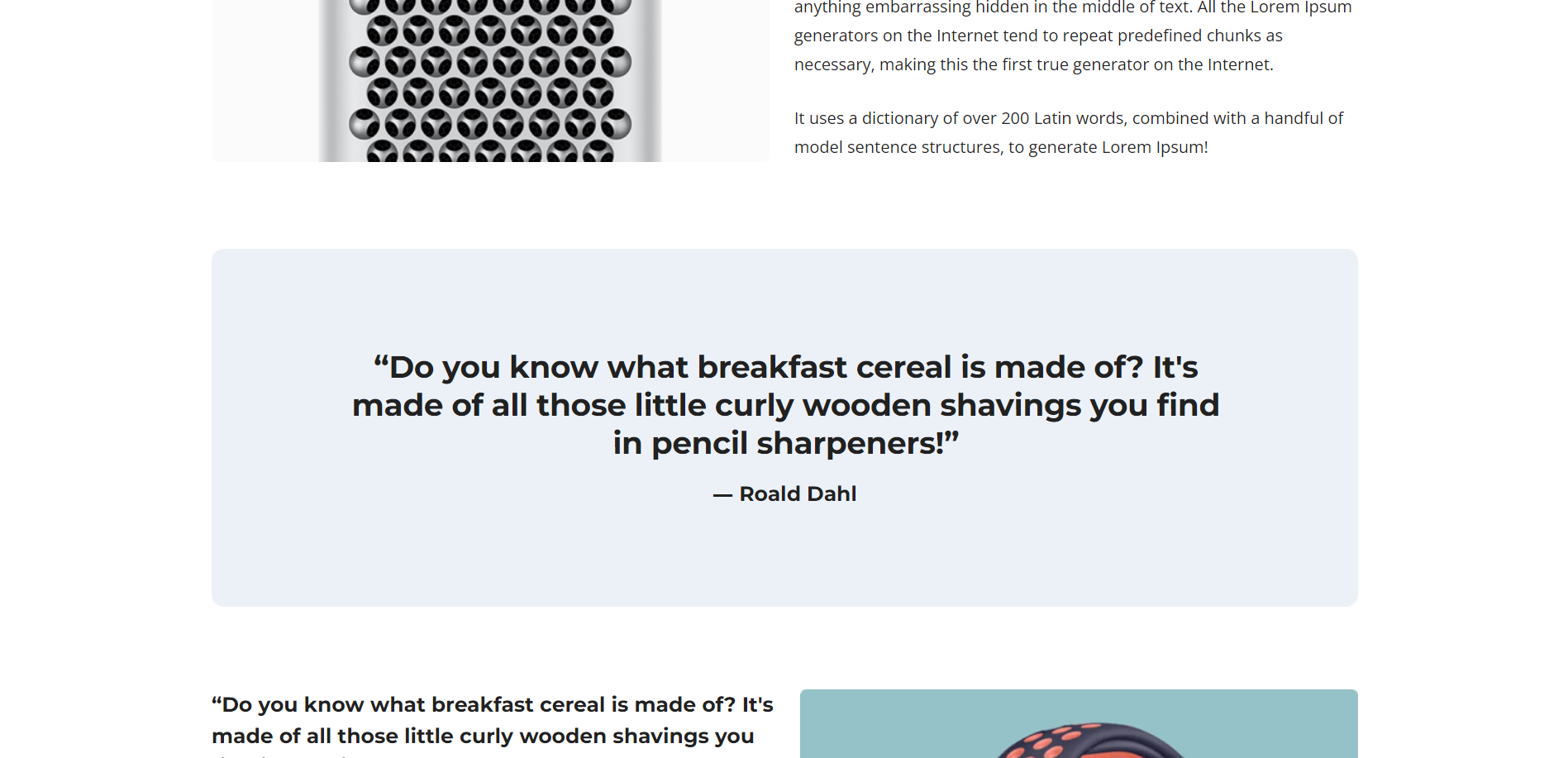The image size is (1568, 758).
Task: Click the top line 'anything embarrassing hidden in the middle'
Action: pyautogui.click(x=1073, y=7)
